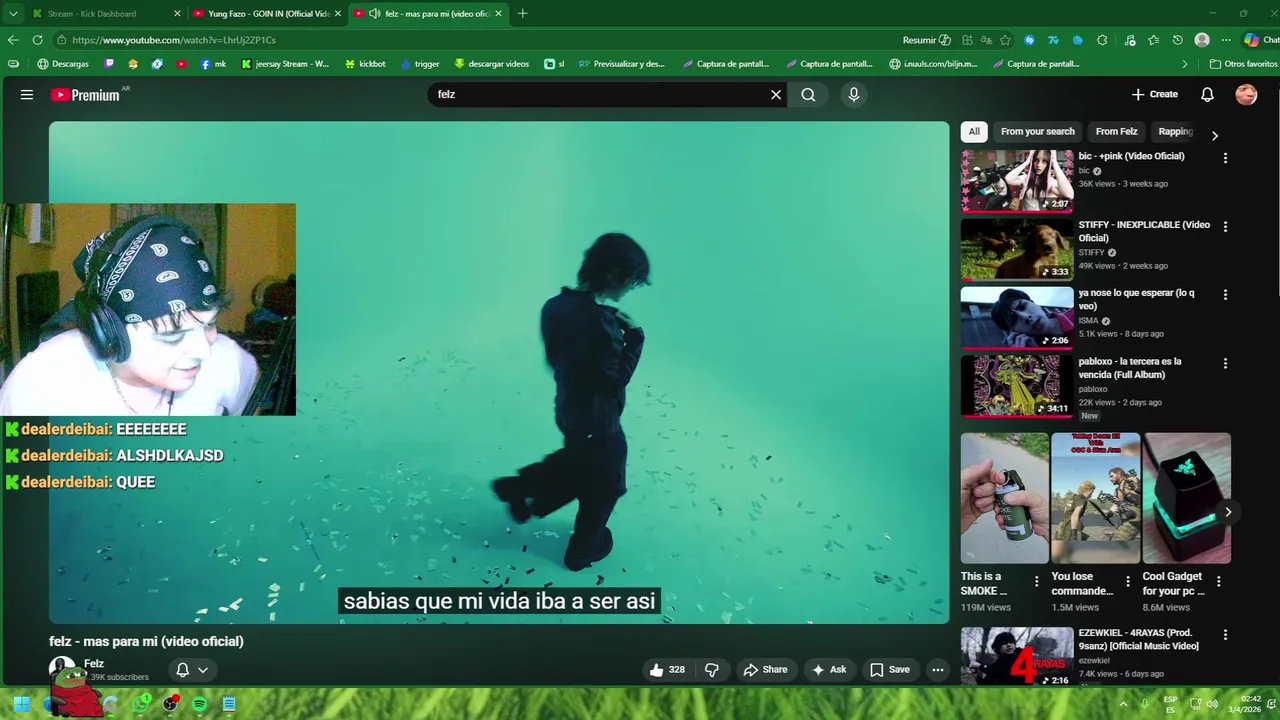Open 'Otros favoritos' bookmarks folder
Viewport: 1280px width, 720px height.
[1243, 64]
